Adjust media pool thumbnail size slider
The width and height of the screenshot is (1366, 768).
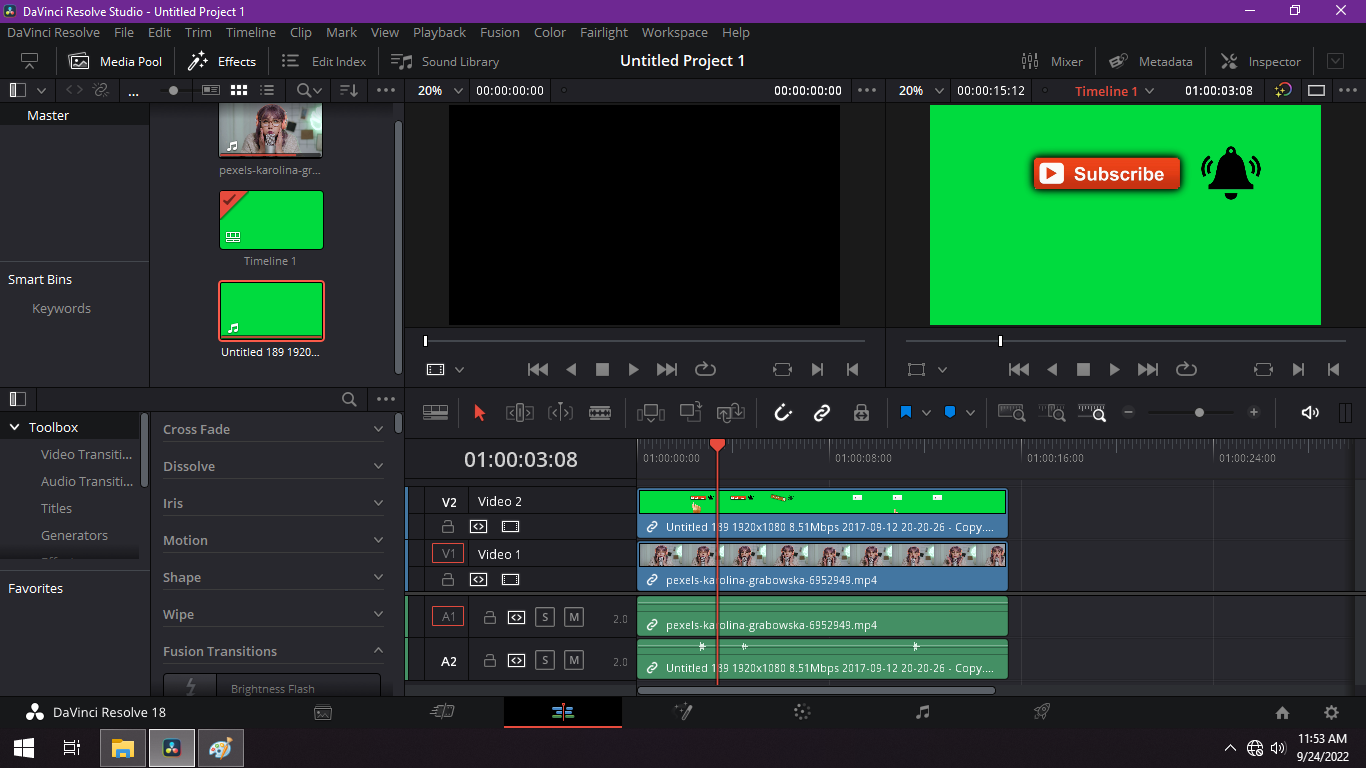174,90
